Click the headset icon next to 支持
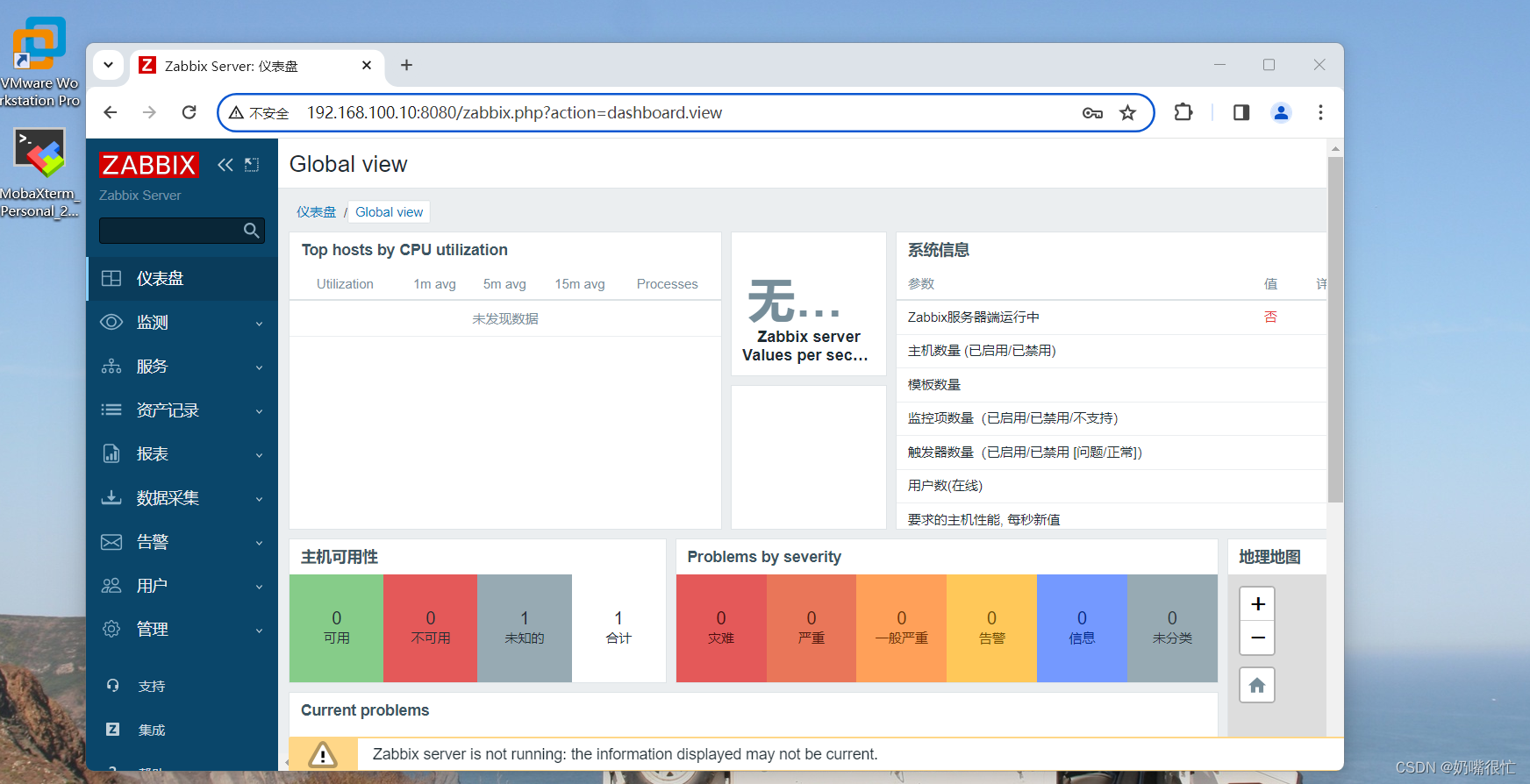The image size is (1530, 784). [112, 686]
